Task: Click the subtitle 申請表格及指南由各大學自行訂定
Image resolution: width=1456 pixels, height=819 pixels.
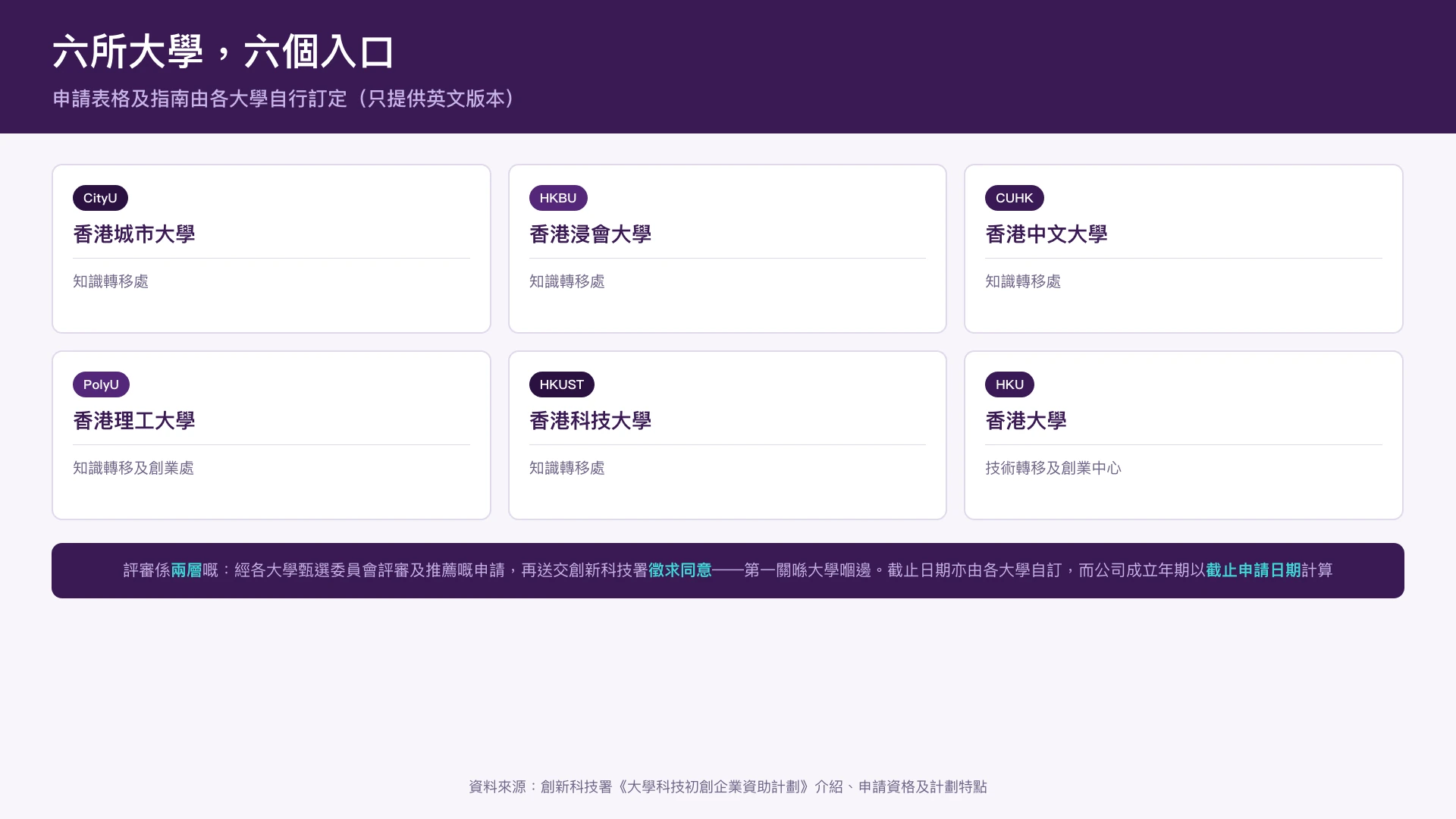Action: (x=199, y=99)
